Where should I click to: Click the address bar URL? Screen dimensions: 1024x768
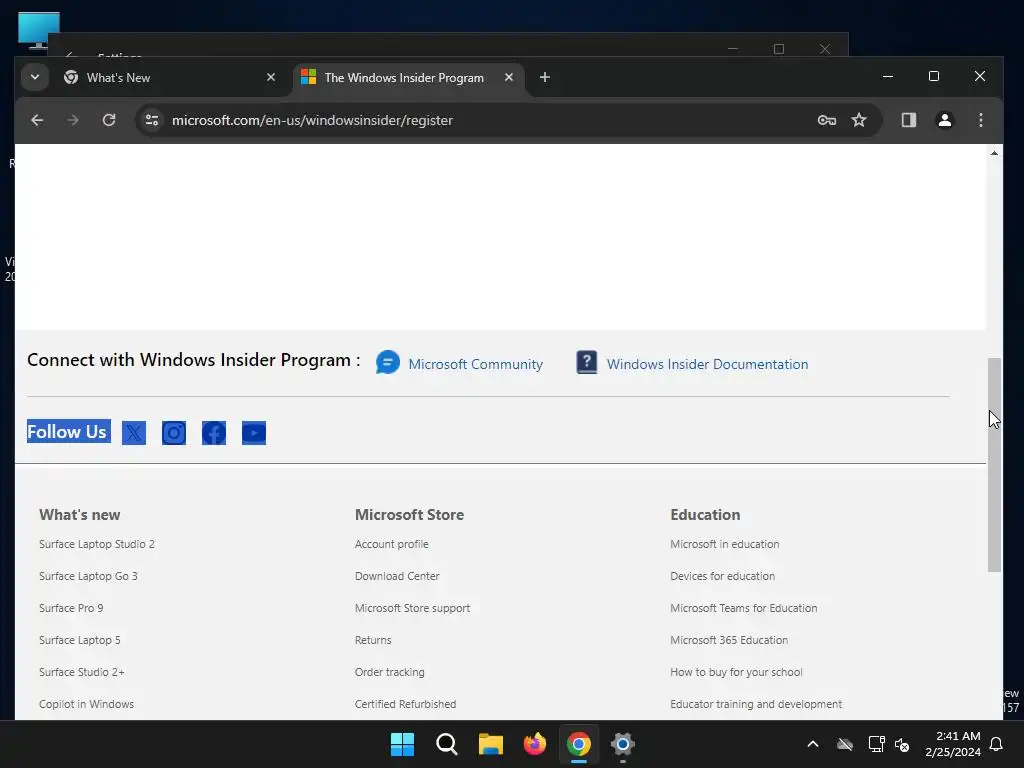pyautogui.click(x=312, y=120)
